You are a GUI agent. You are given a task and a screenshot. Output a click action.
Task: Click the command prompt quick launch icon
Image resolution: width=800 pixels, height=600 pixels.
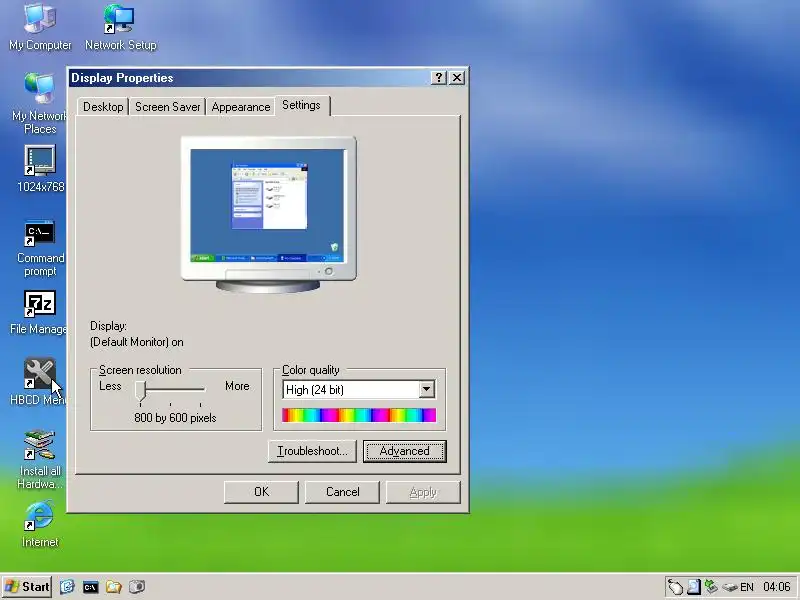(90, 587)
